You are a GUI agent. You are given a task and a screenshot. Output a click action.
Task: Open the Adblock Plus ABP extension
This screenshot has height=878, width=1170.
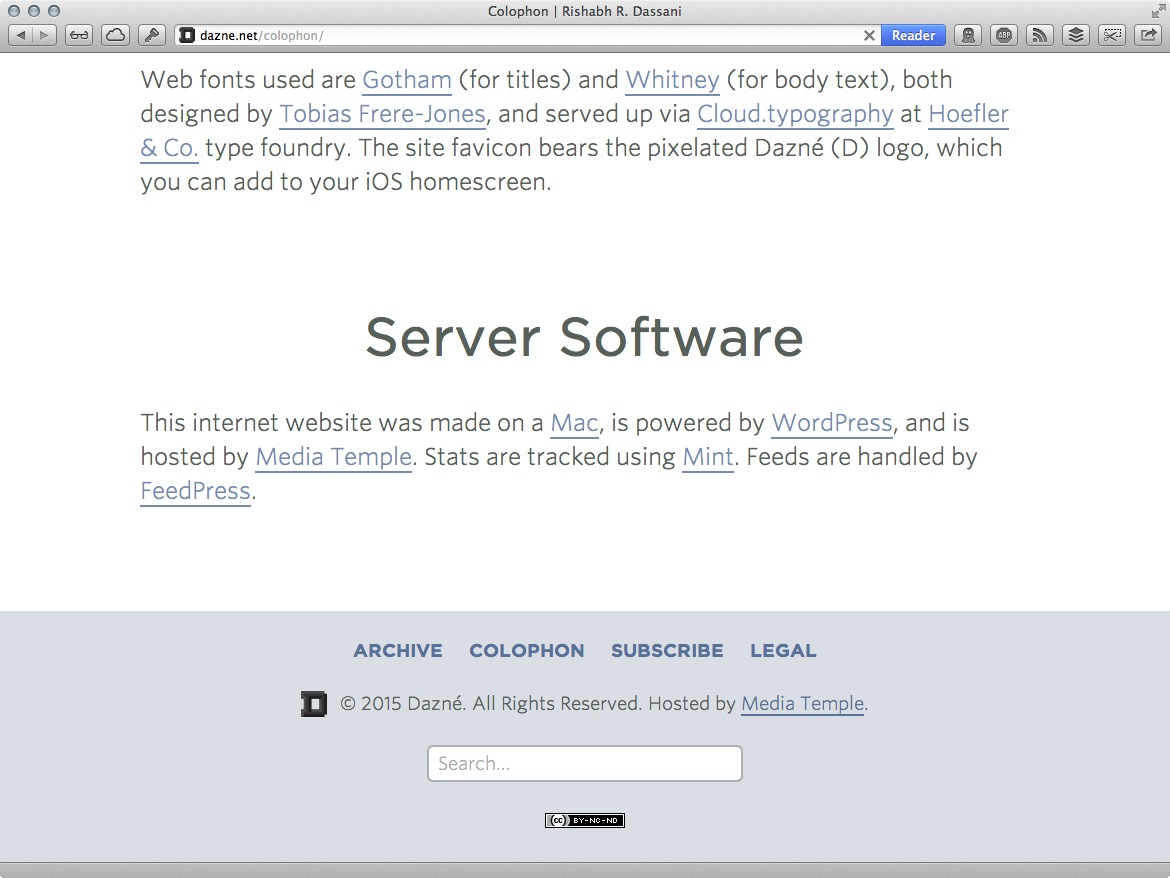click(1003, 35)
